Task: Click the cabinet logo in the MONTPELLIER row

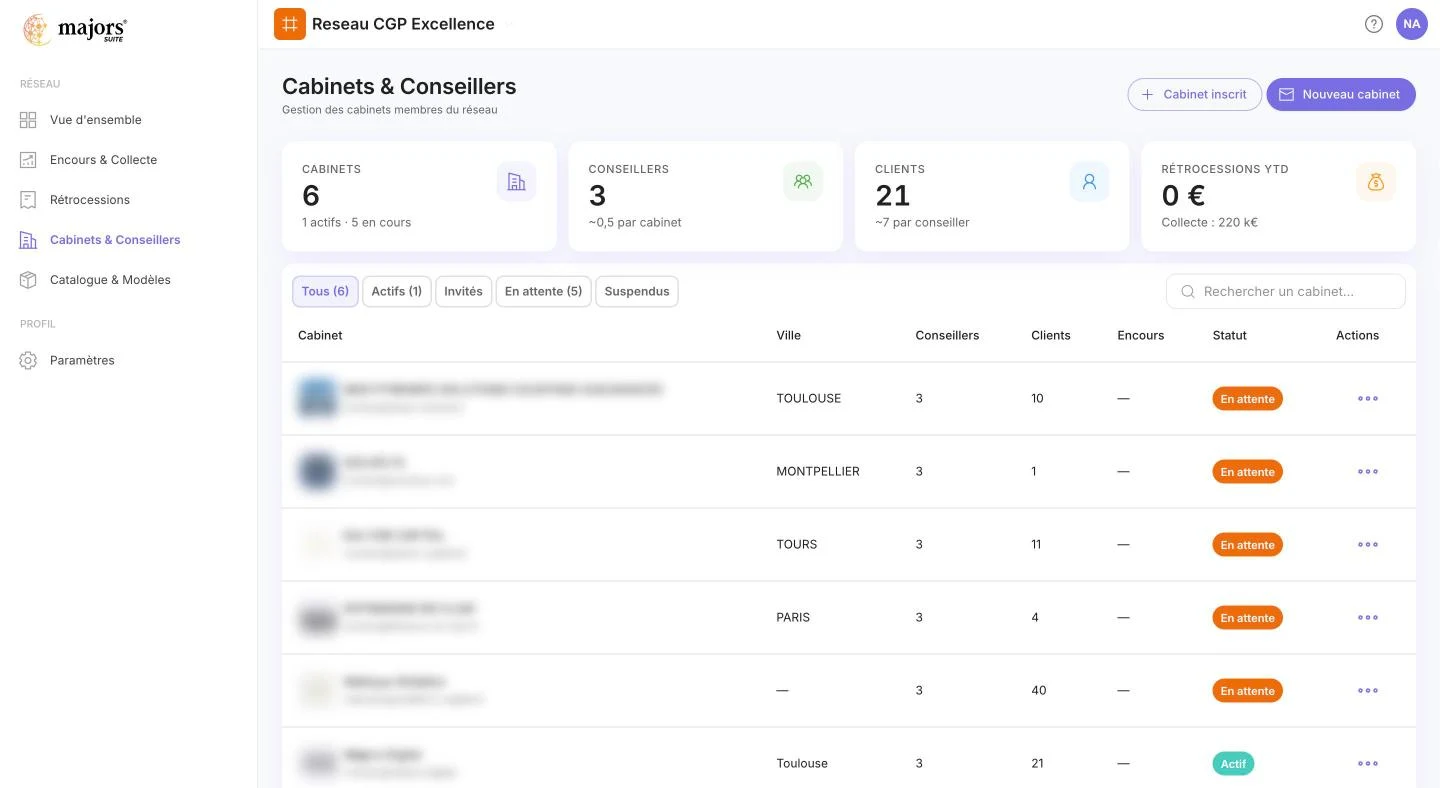Action: pos(318,471)
